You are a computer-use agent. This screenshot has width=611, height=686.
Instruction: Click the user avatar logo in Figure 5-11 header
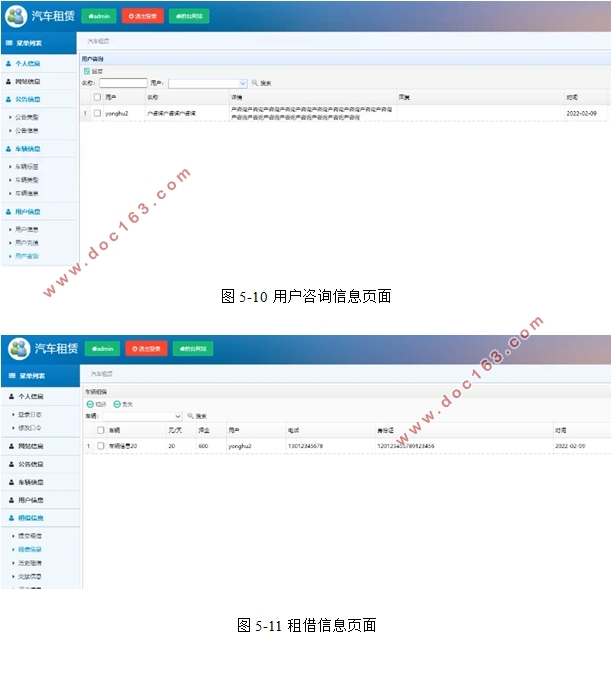[19, 349]
